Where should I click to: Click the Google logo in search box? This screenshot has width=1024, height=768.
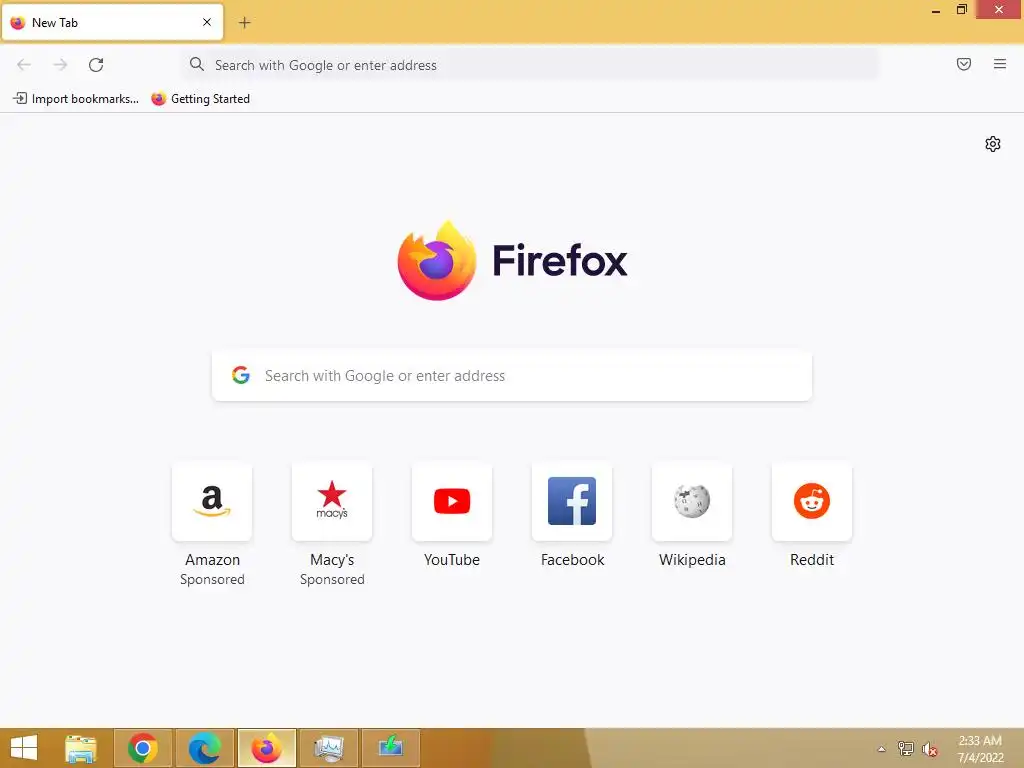241,375
